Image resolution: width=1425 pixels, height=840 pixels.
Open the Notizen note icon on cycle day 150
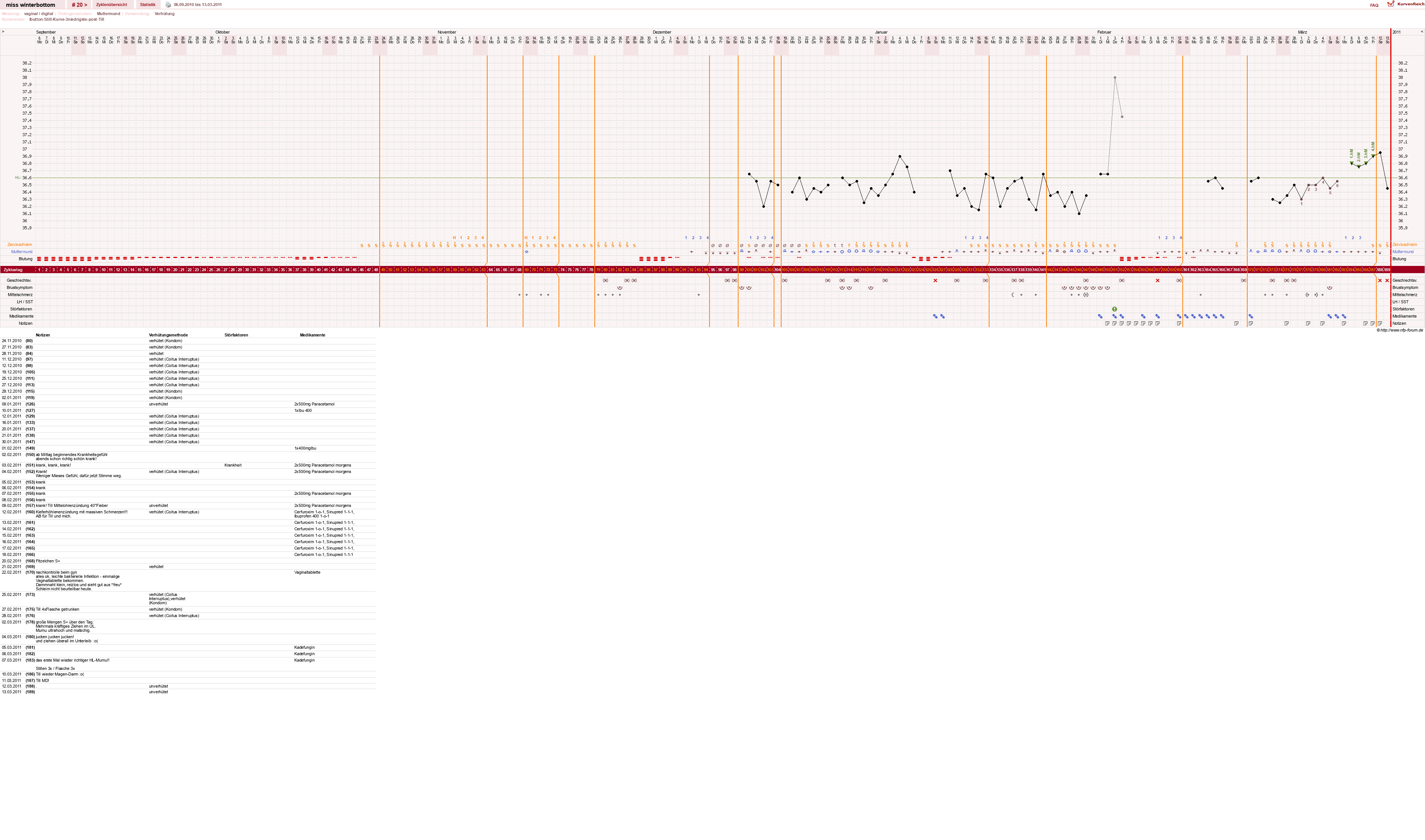click(1107, 323)
